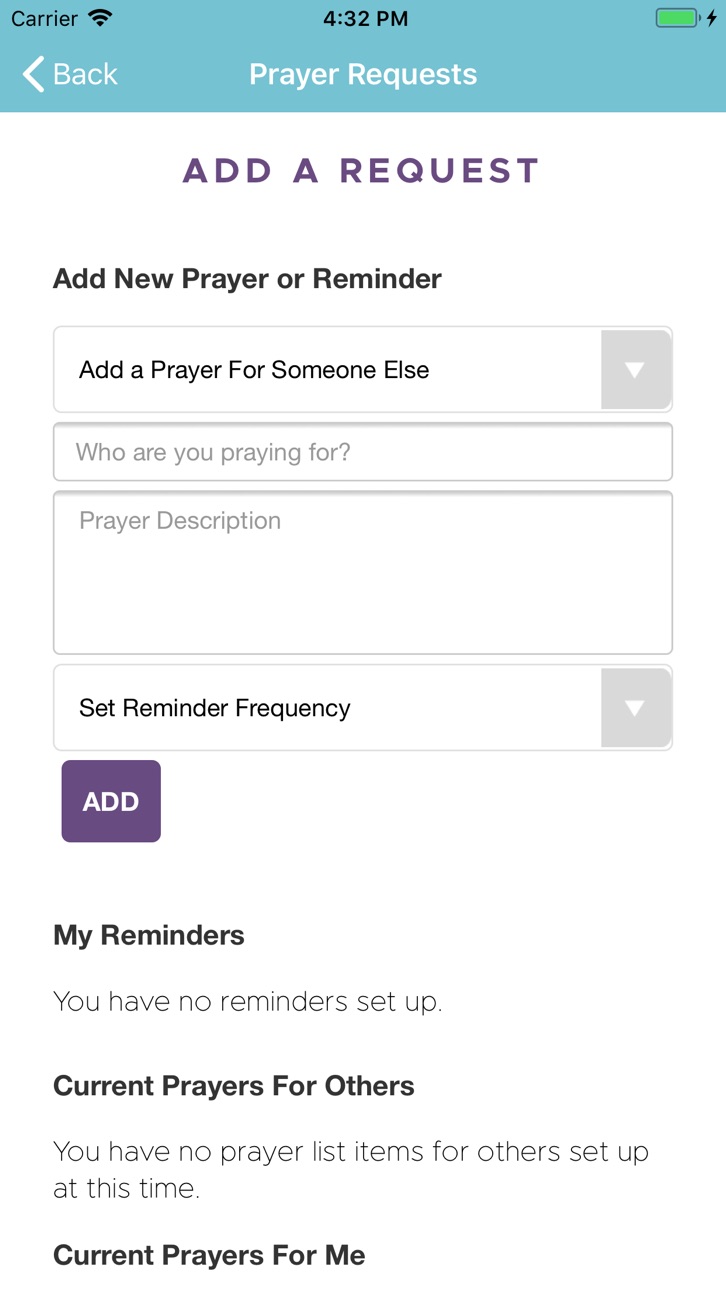Open the Set Reminder Frequency combo box
The width and height of the screenshot is (726, 1290).
click(363, 708)
